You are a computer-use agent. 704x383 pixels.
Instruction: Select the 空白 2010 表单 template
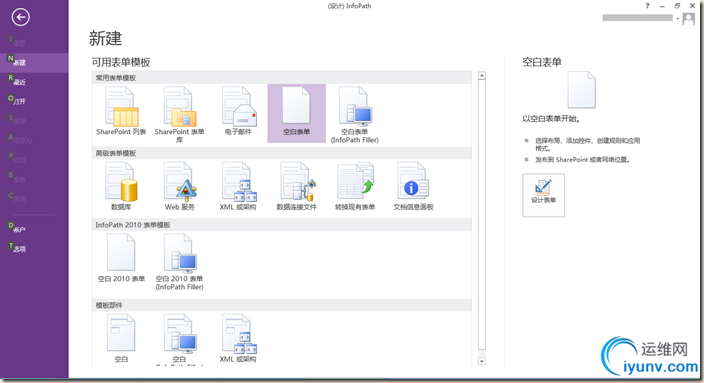[121, 259]
